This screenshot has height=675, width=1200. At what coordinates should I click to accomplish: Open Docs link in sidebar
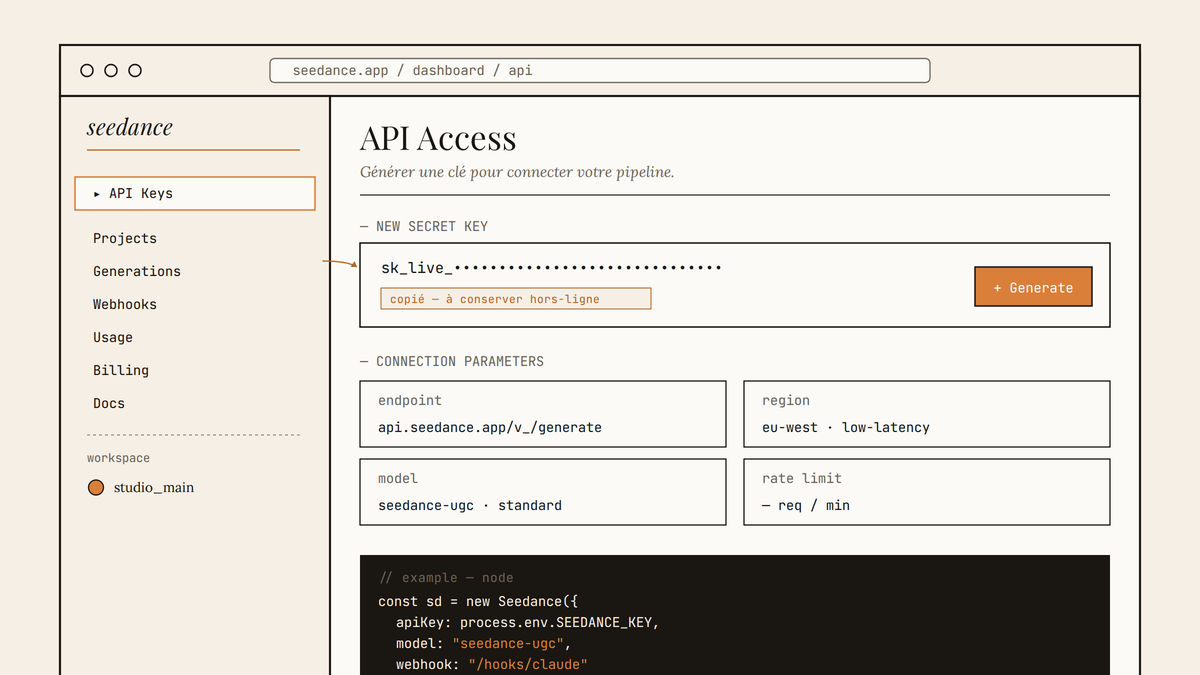coord(109,403)
